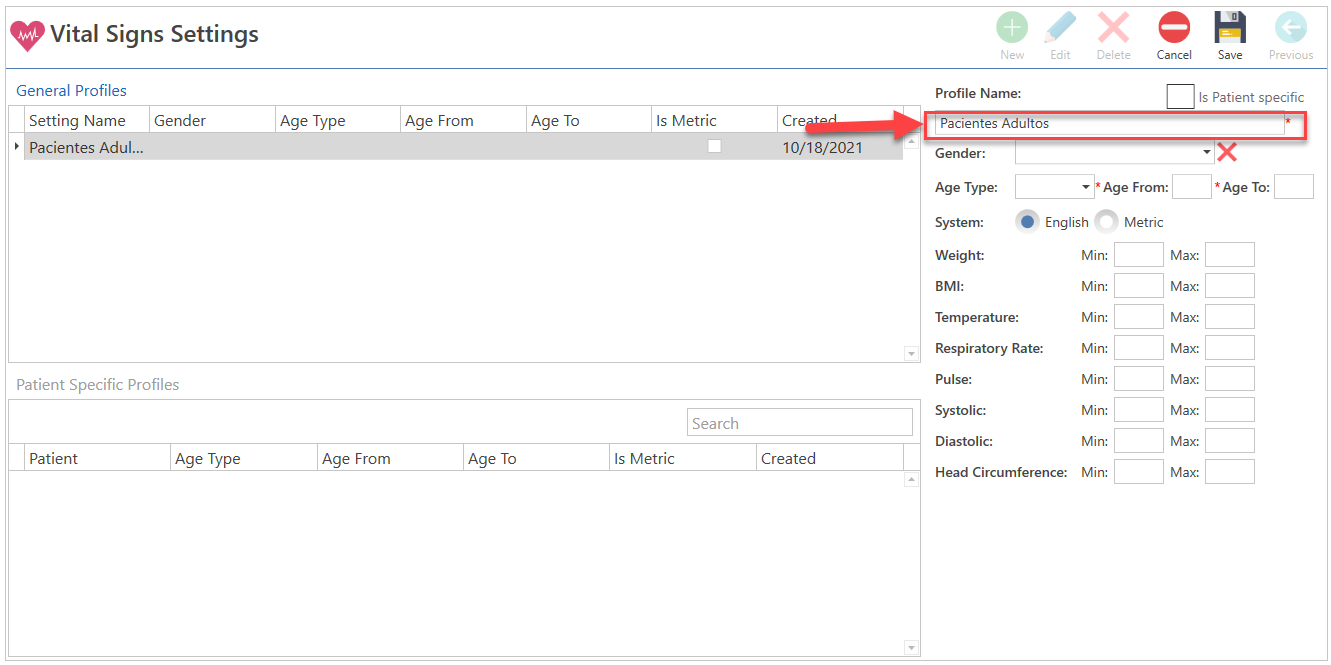Click the Vital Signs heart logo
This screenshot has width=1331, height=665.
coord(28,35)
